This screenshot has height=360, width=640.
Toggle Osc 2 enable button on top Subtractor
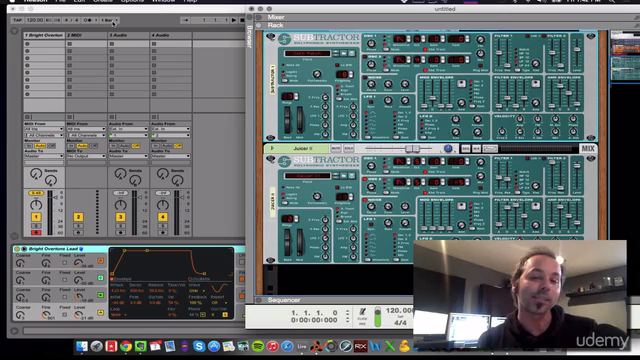click(x=365, y=57)
